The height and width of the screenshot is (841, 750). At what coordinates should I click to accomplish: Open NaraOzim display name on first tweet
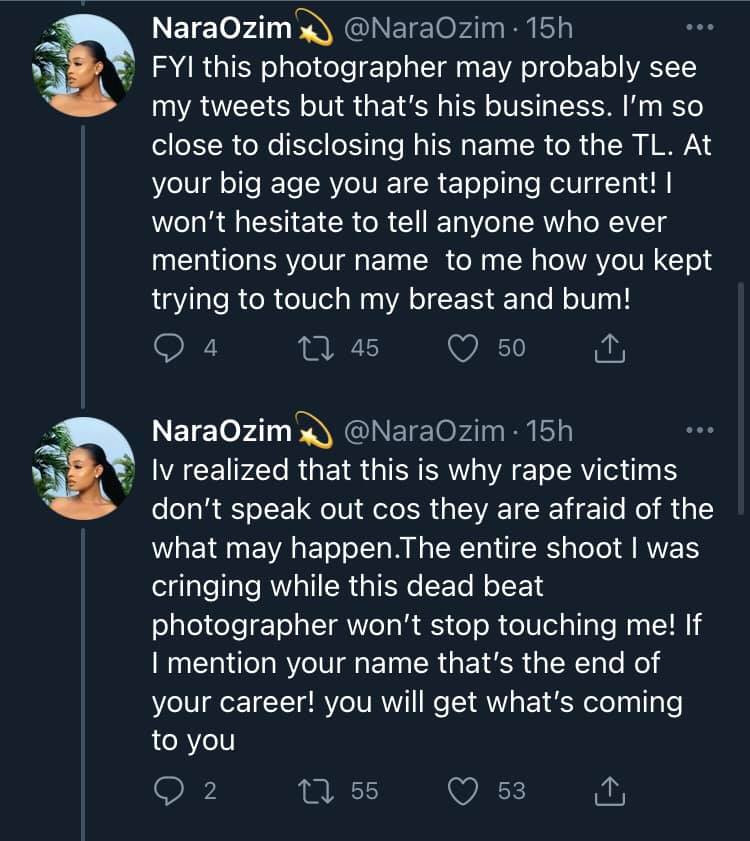(221, 30)
